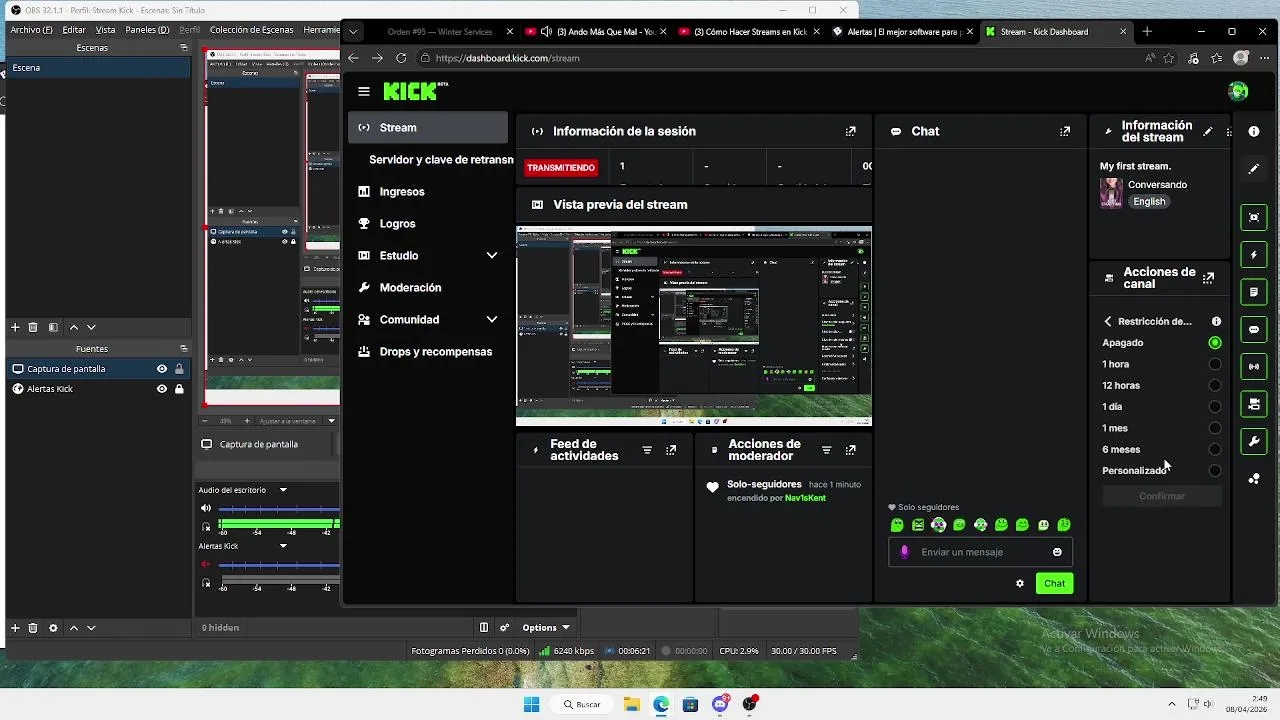
Task: Mute Audio del escritorio in OBS mixer
Action: pyautogui.click(x=206, y=509)
